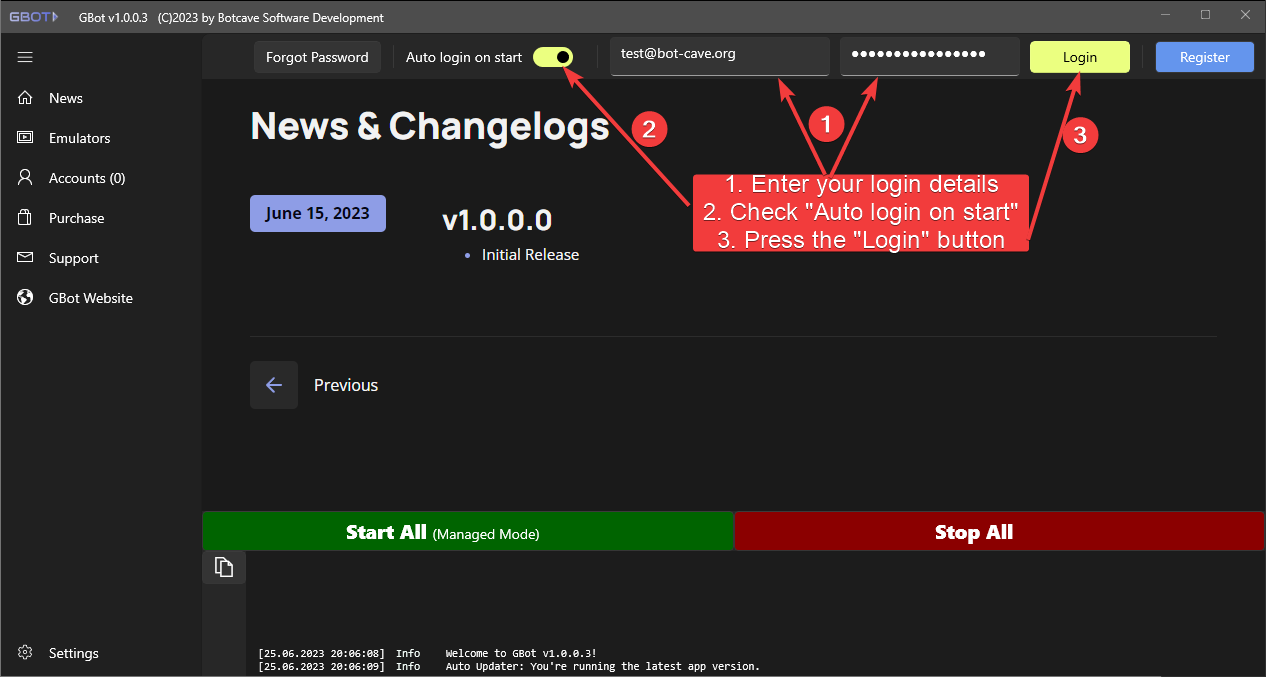Open the Emulators menu item
Image resolution: width=1266 pixels, height=677 pixels.
click(x=80, y=138)
